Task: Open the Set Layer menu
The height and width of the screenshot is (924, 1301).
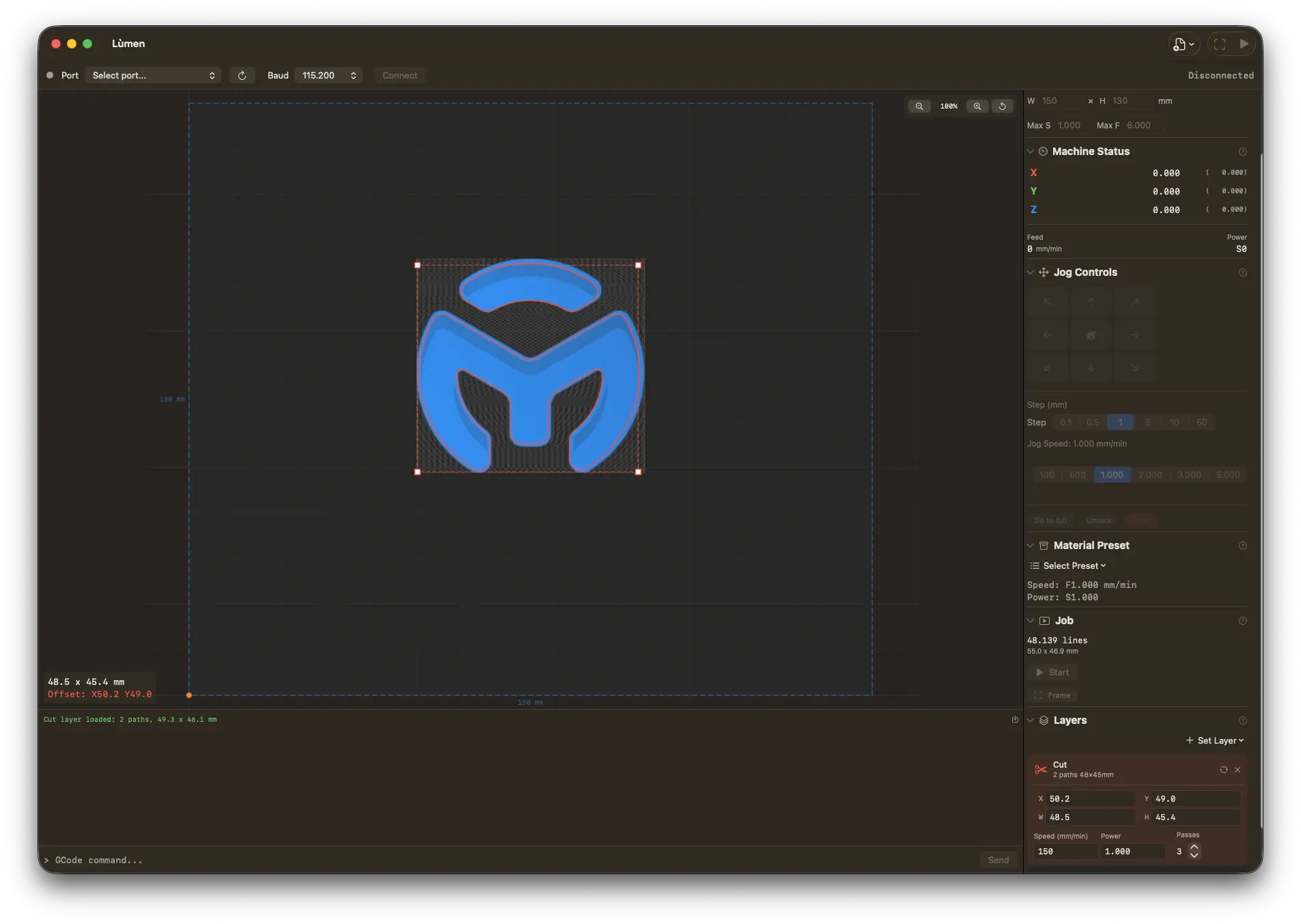Action: [1215, 741]
